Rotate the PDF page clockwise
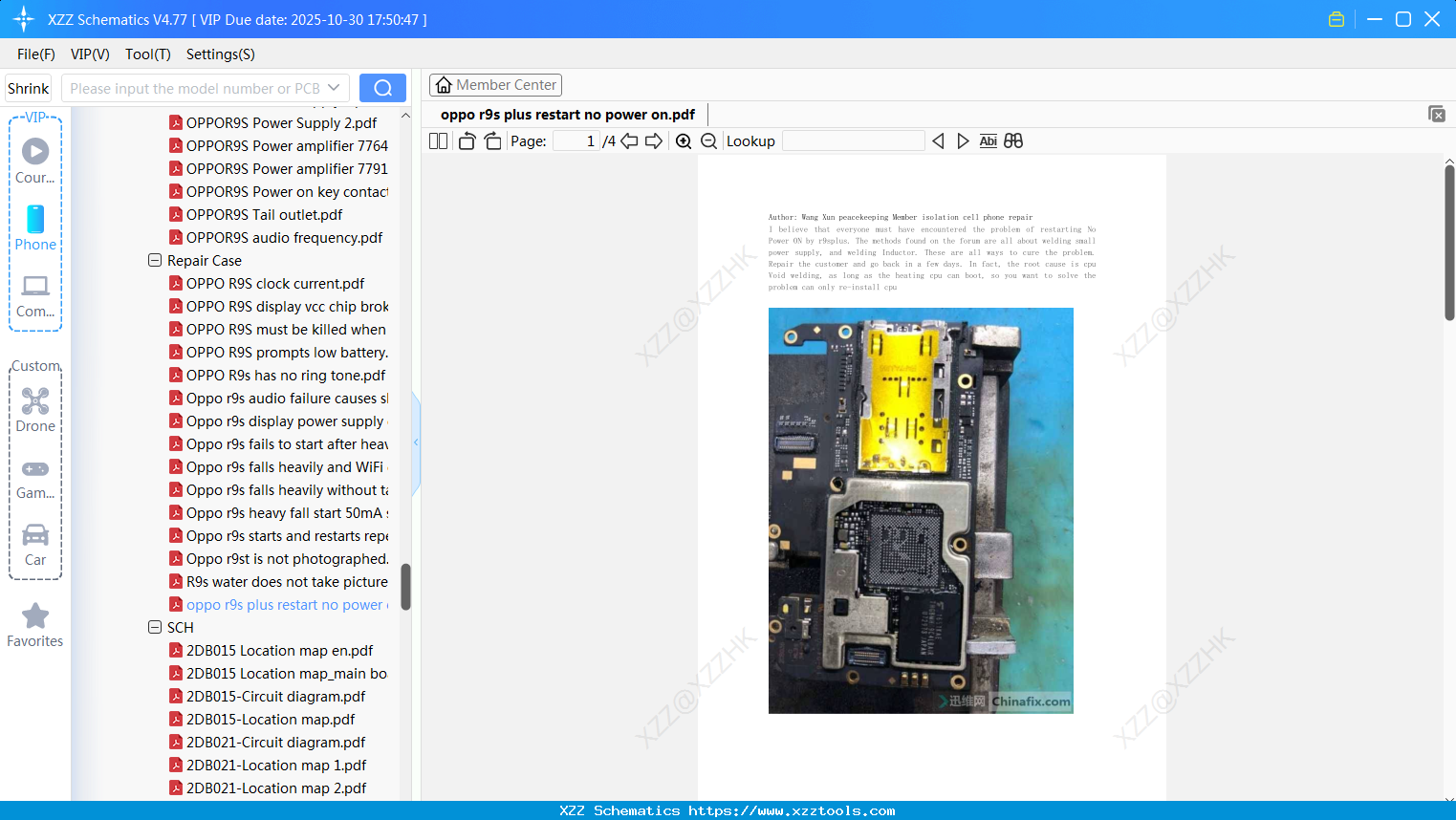 (491, 140)
